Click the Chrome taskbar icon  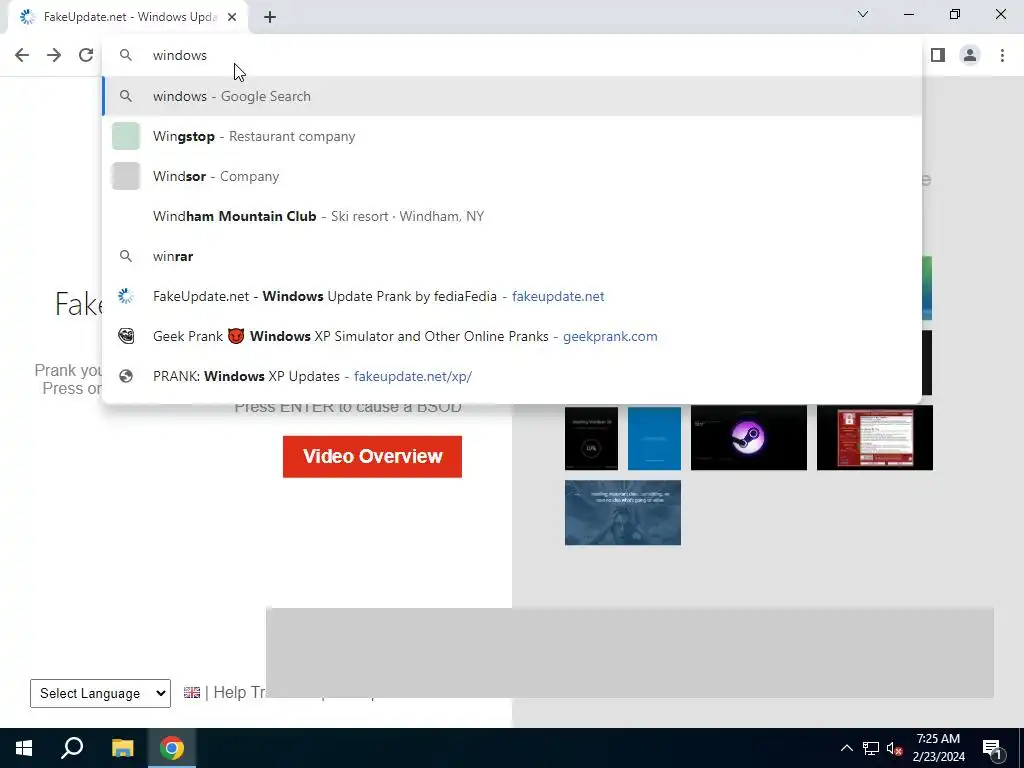pos(172,748)
